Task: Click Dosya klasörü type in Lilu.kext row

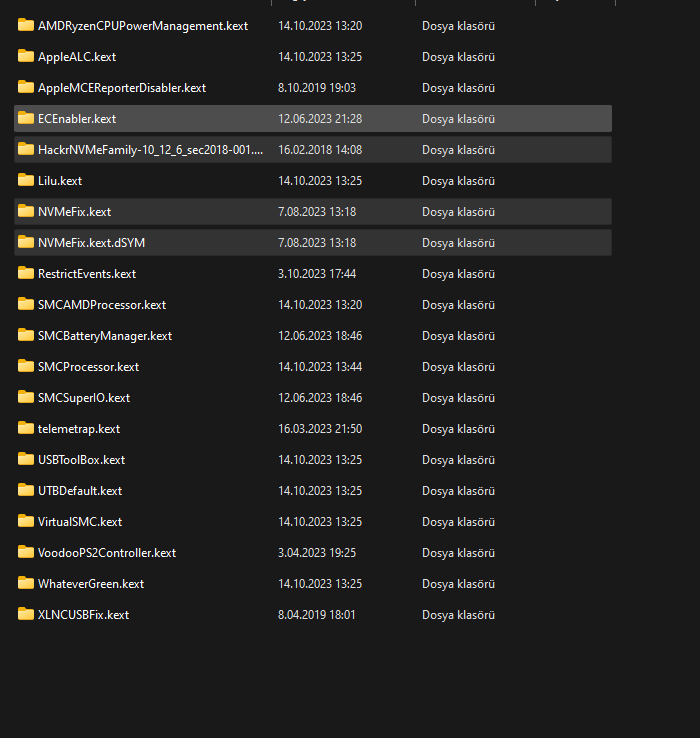Action: (x=459, y=181)
